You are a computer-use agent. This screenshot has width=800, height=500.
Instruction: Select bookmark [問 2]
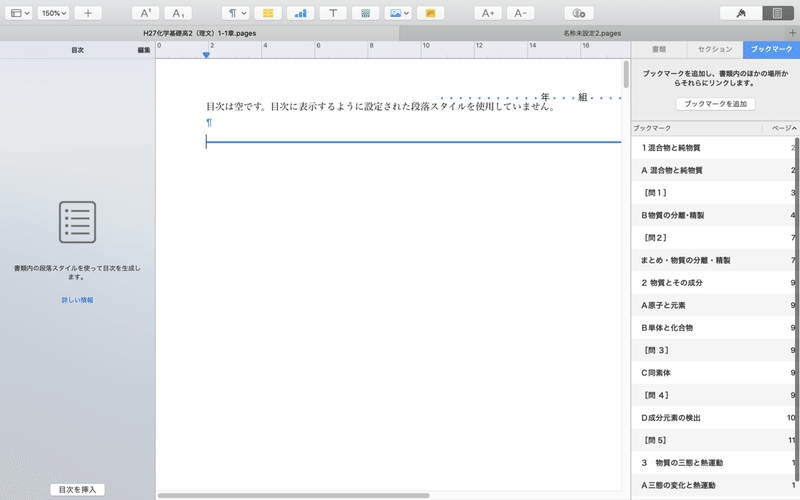715,238
